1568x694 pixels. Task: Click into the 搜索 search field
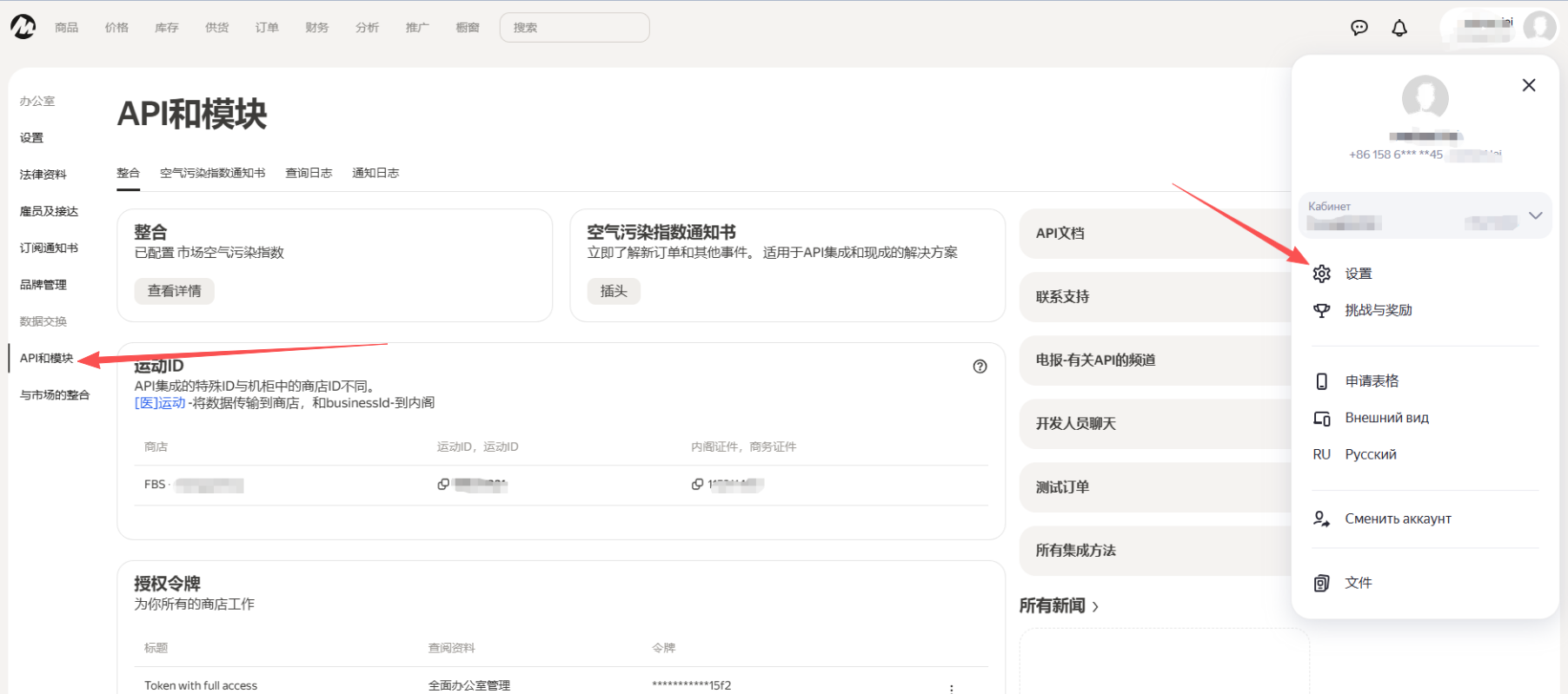pyautogui.click(x=575, y=28)
